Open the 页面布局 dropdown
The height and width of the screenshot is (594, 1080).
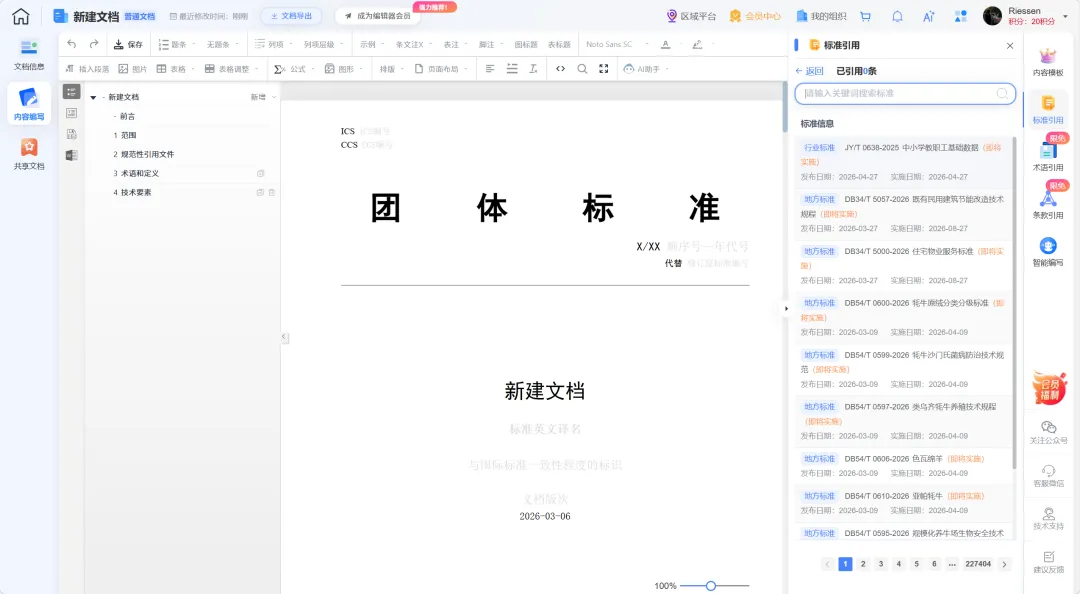click(x=442, y=69)
